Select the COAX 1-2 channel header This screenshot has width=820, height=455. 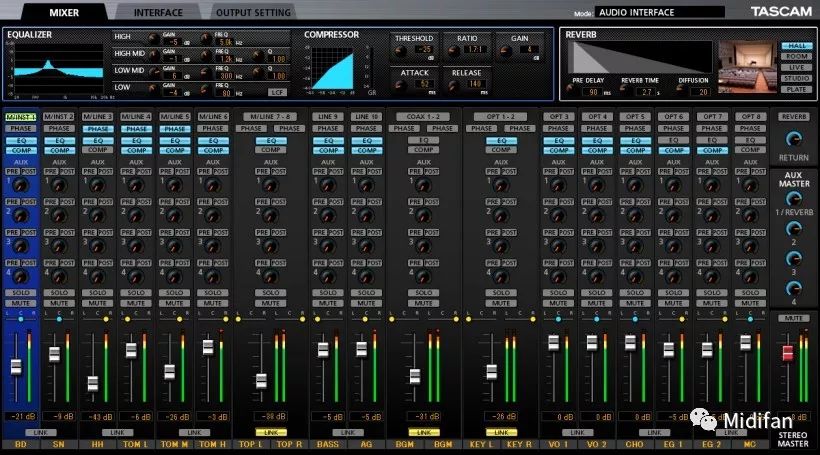point(424,117)
